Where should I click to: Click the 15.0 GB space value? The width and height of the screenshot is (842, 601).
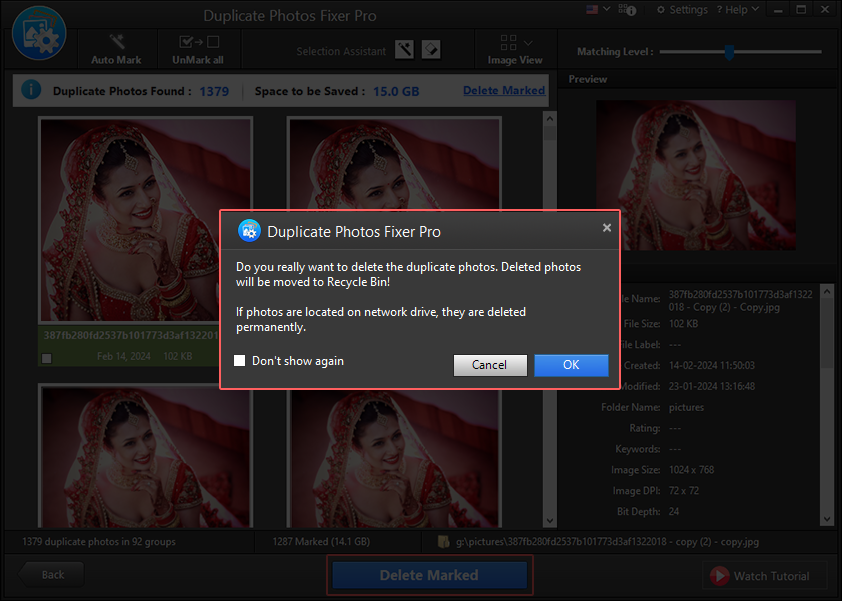click(x=396, y=92)
